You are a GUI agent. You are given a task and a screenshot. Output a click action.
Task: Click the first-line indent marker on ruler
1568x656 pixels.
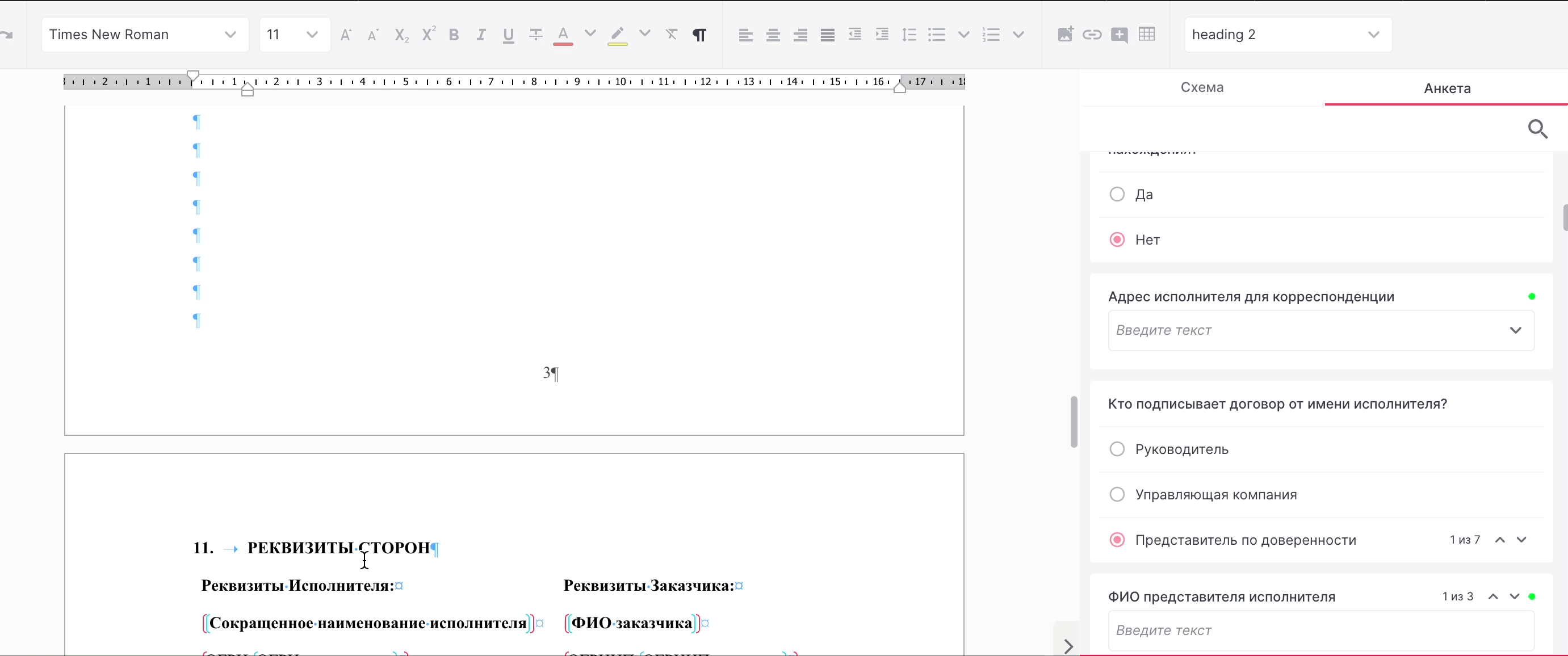(192, 76)
